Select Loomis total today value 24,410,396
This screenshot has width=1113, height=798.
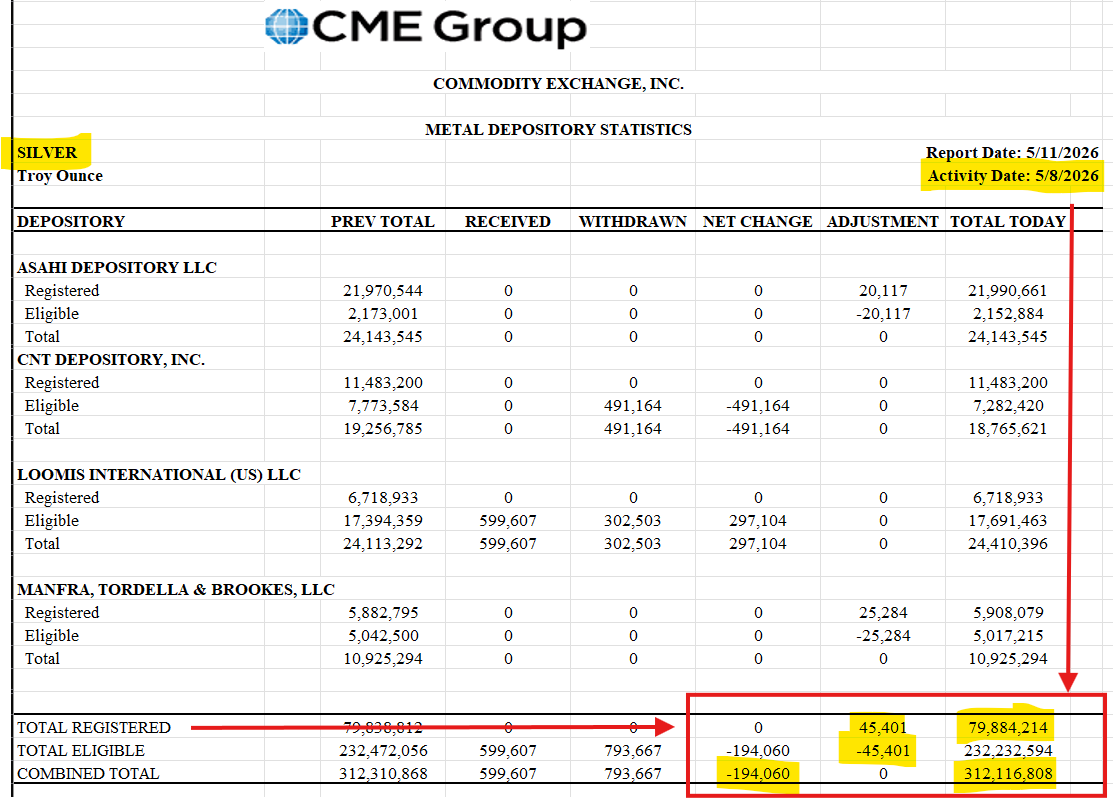(1007, 544)
